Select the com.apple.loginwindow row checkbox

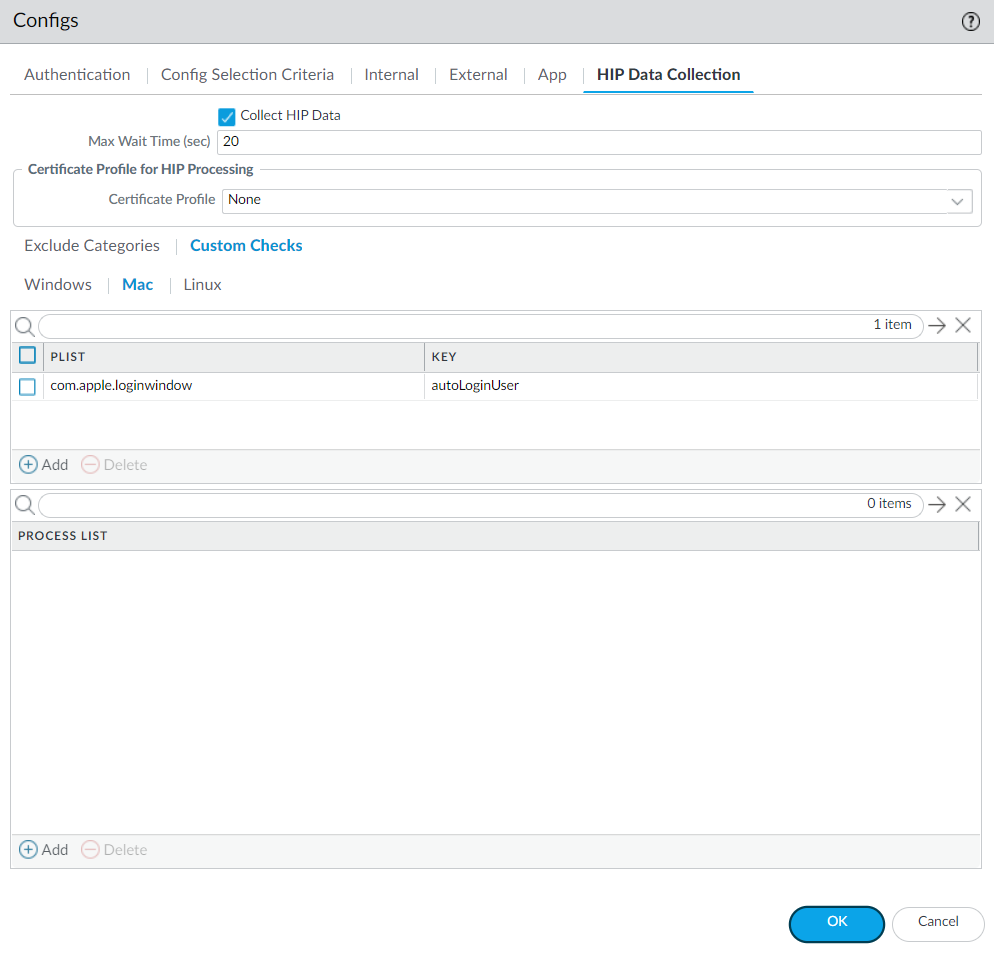(28, 387)
